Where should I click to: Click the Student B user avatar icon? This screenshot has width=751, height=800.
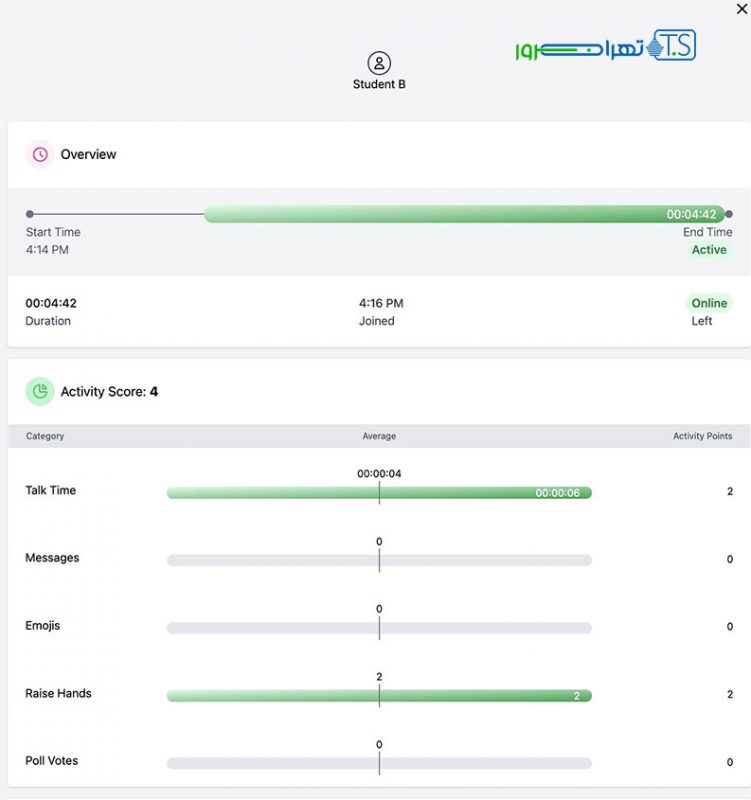point(379,63)
